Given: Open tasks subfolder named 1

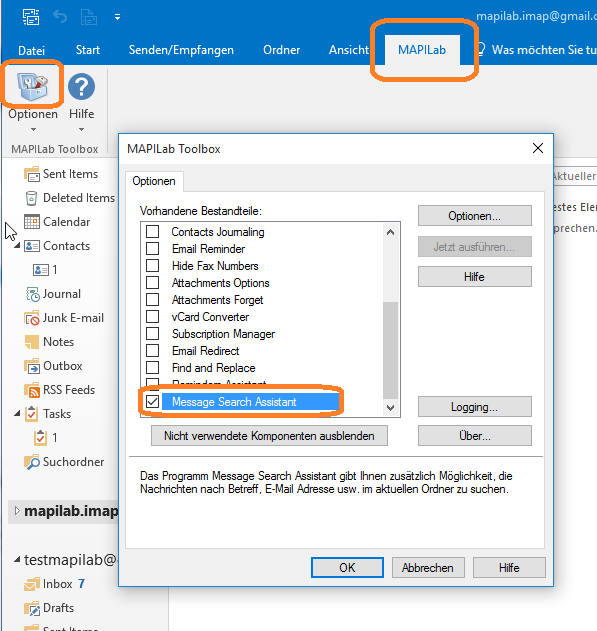Looking at the screenshot, I should pos(40,438).
